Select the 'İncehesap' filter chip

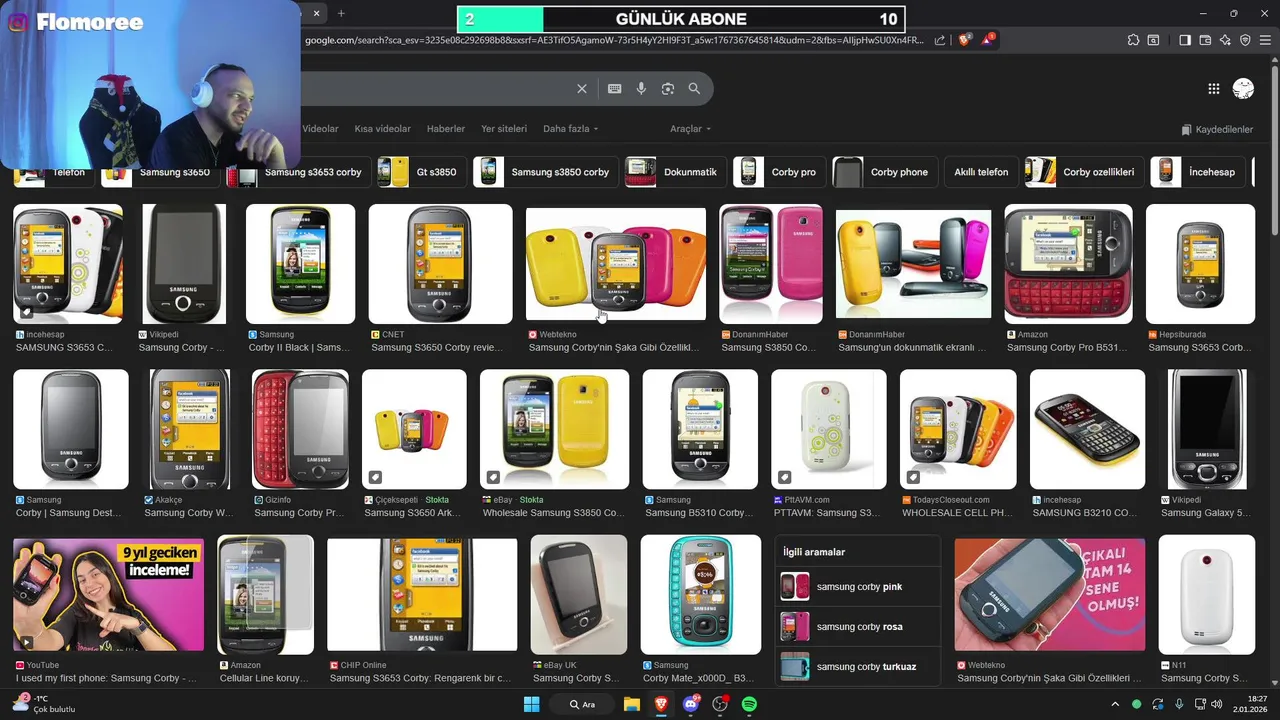coord(1197,172)
